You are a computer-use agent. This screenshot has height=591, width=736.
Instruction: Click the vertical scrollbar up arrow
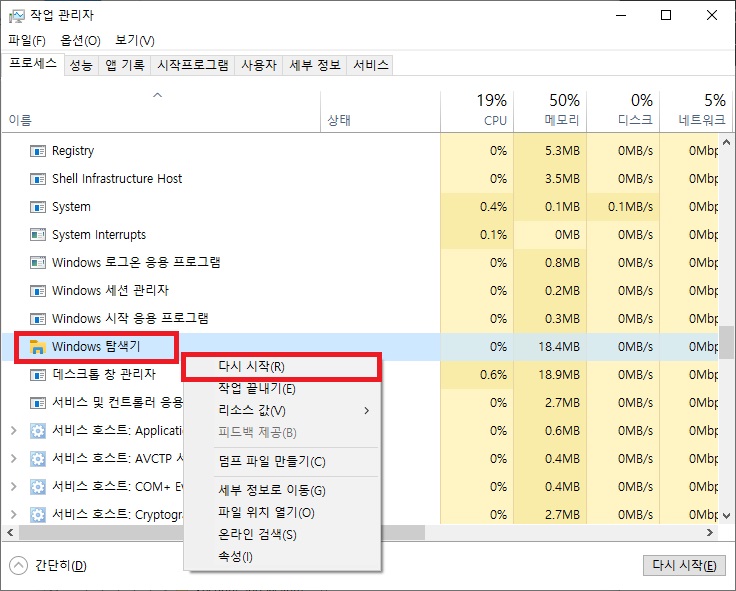(727, 142)
